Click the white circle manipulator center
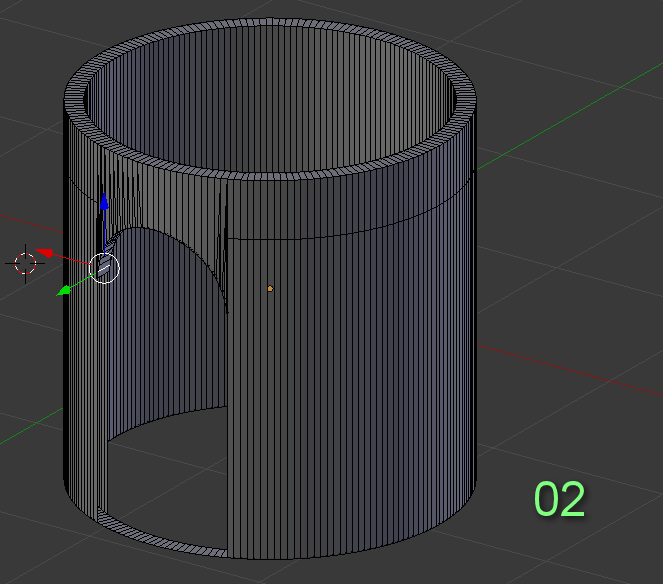This screenshot has height=584, width=663. point(104,268)
